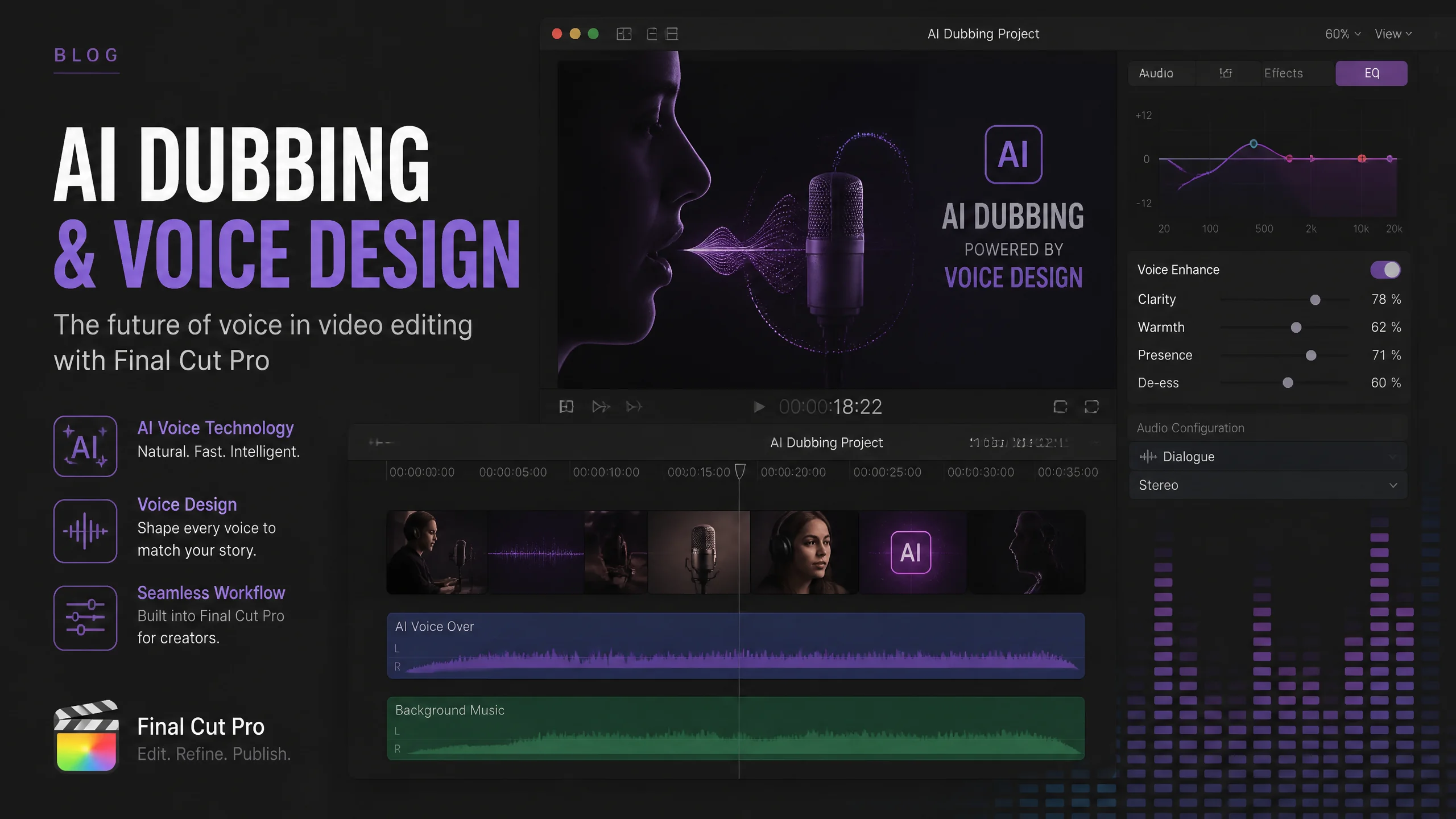Click the second skip-forward icon below viewer
This screenshot has width=1456, height=819.
pyautogui.click(x=634, y=407)
